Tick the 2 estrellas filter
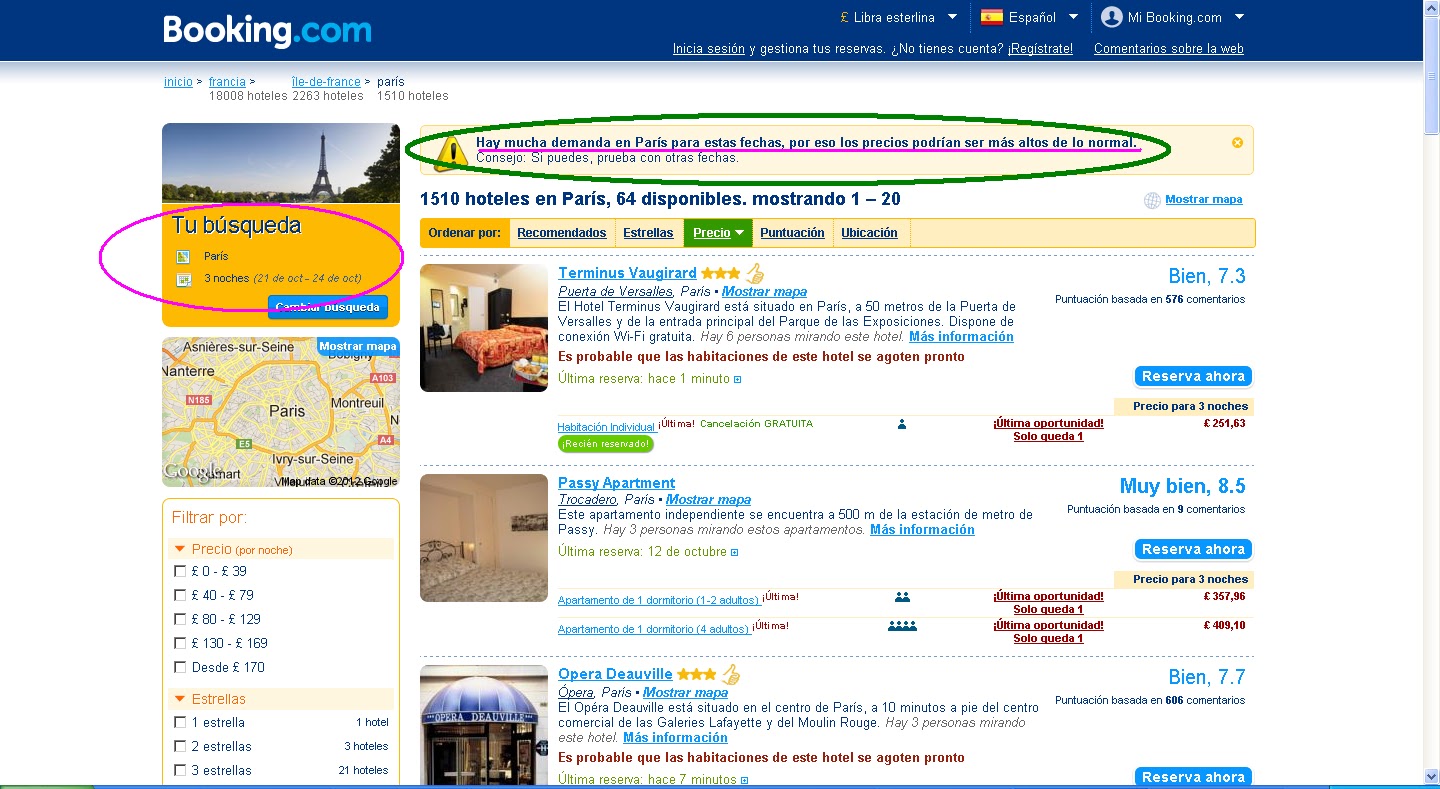This screenshot has width=1440, height=789. click(180, 746)
